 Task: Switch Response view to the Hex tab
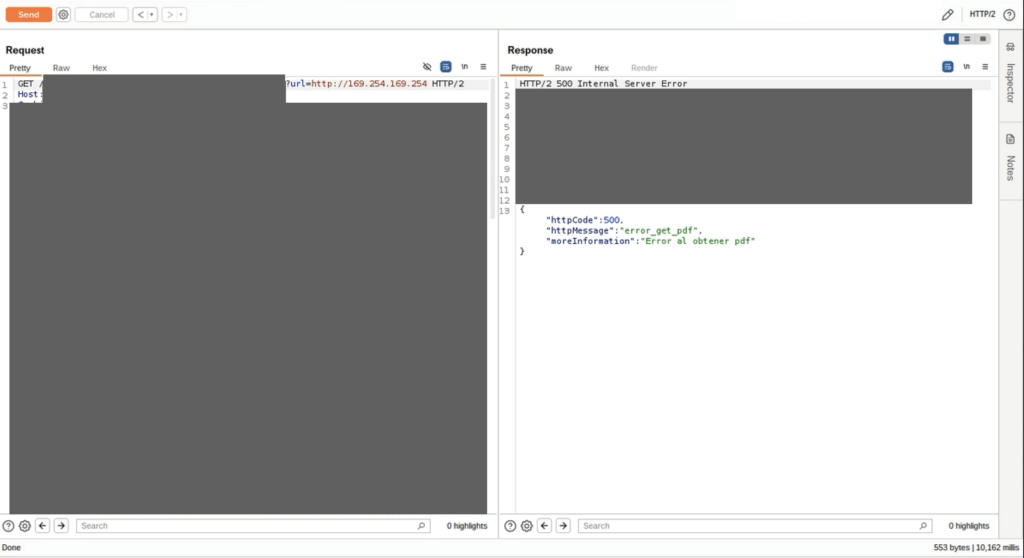(x=601, y=68)
